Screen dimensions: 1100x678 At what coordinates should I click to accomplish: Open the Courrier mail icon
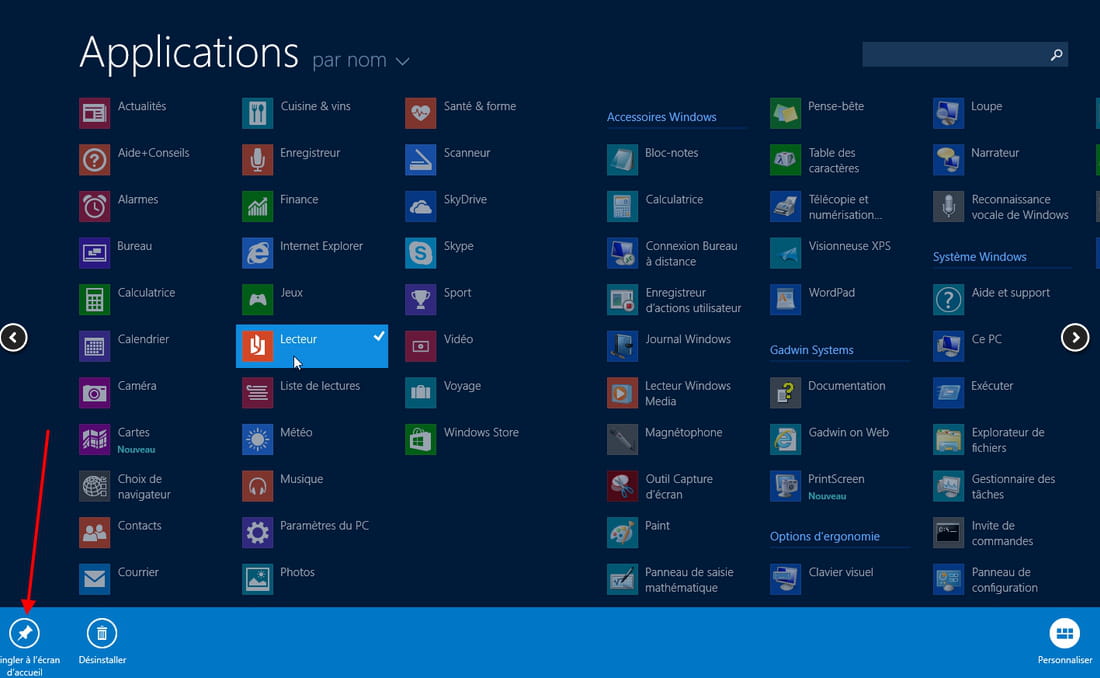tap(94, 579)
